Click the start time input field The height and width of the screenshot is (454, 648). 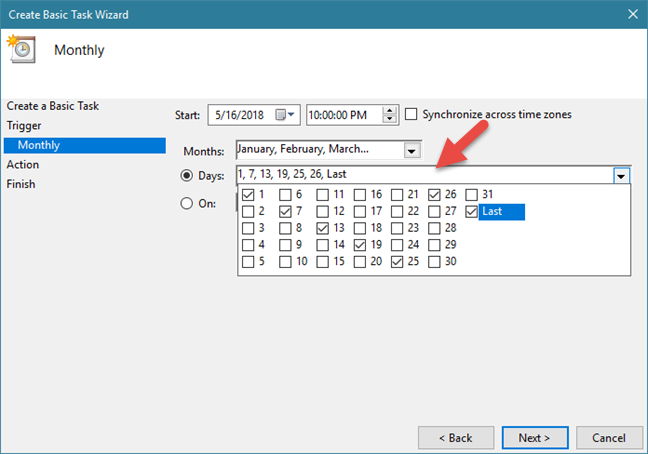(x=343, y=115)
